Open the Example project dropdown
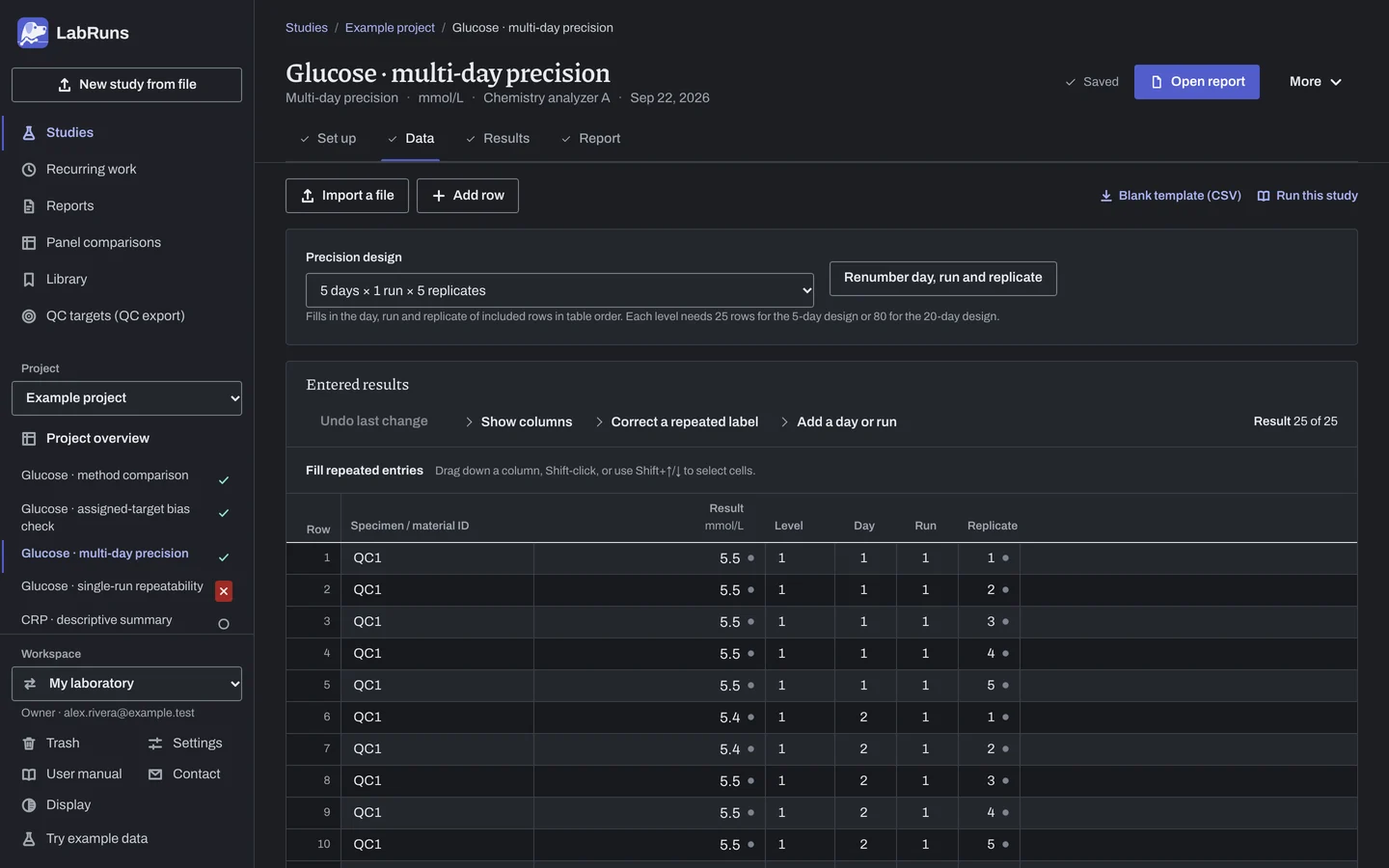The width and height of the screenshot is (1389, 868). (126, 398)
